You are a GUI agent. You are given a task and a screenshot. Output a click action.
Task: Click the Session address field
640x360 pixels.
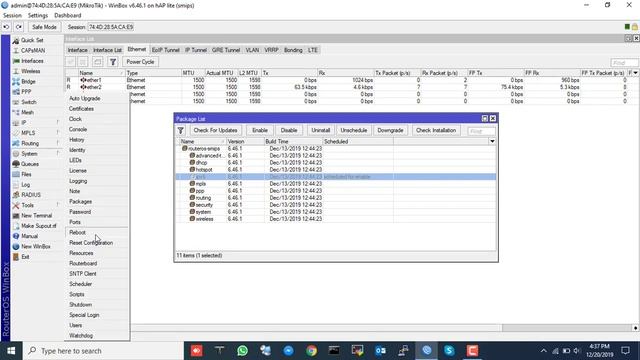click(111, 27)
